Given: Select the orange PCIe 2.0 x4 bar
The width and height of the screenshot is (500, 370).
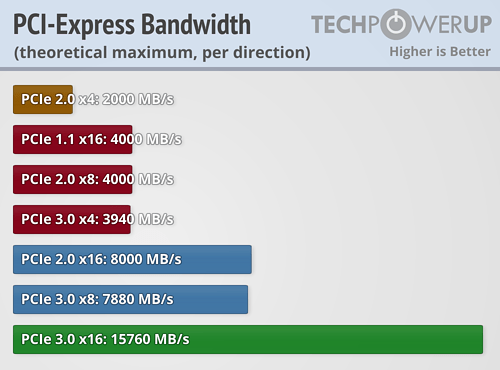Looking at the screenshot, I should click(x=43, y=99).
